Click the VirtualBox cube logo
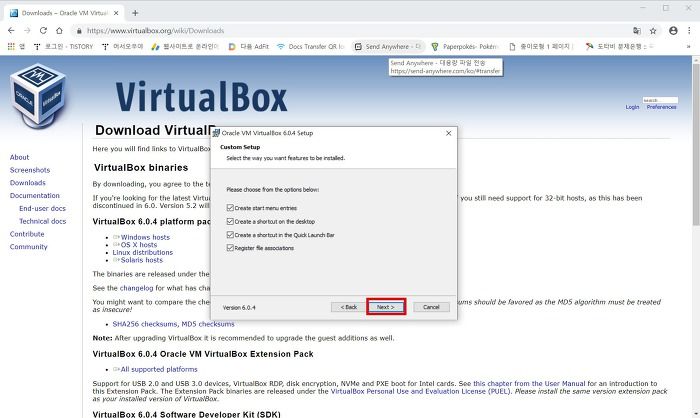The image size is (700, 418). point(38,95)
